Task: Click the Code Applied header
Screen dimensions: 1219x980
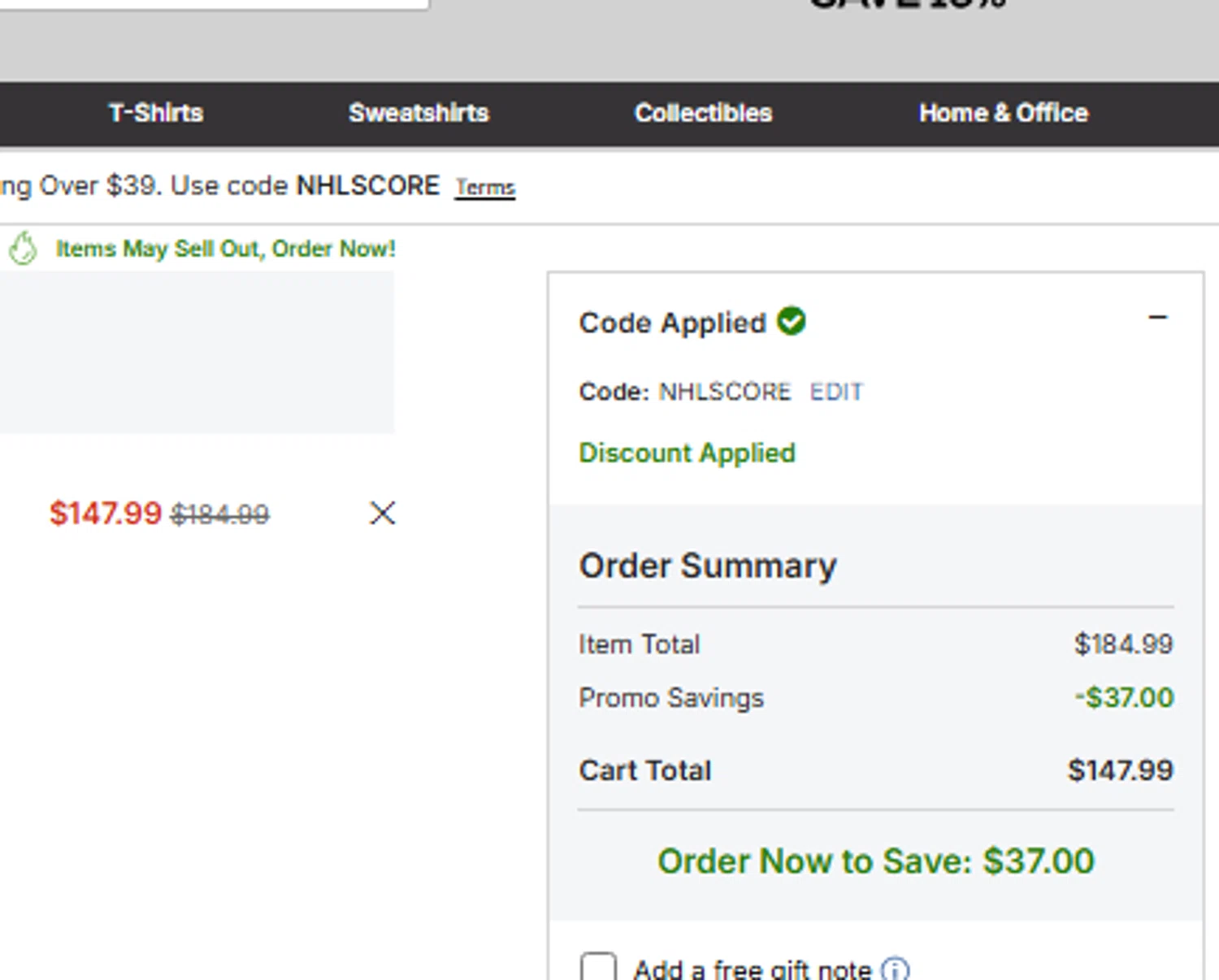Action: [672, 323]
